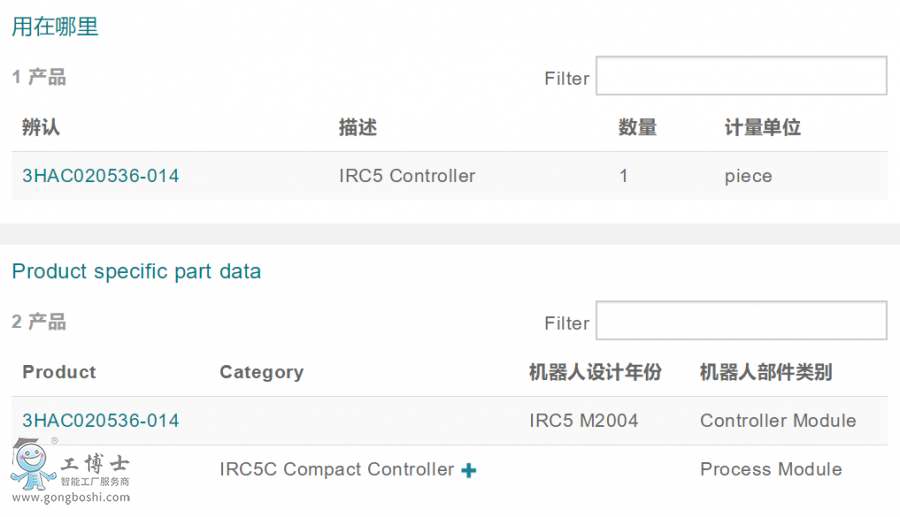The width and height of the screenshot is (900, 517).
Task: Click the IRC5 Controller description cell
Action: point(407,176)
